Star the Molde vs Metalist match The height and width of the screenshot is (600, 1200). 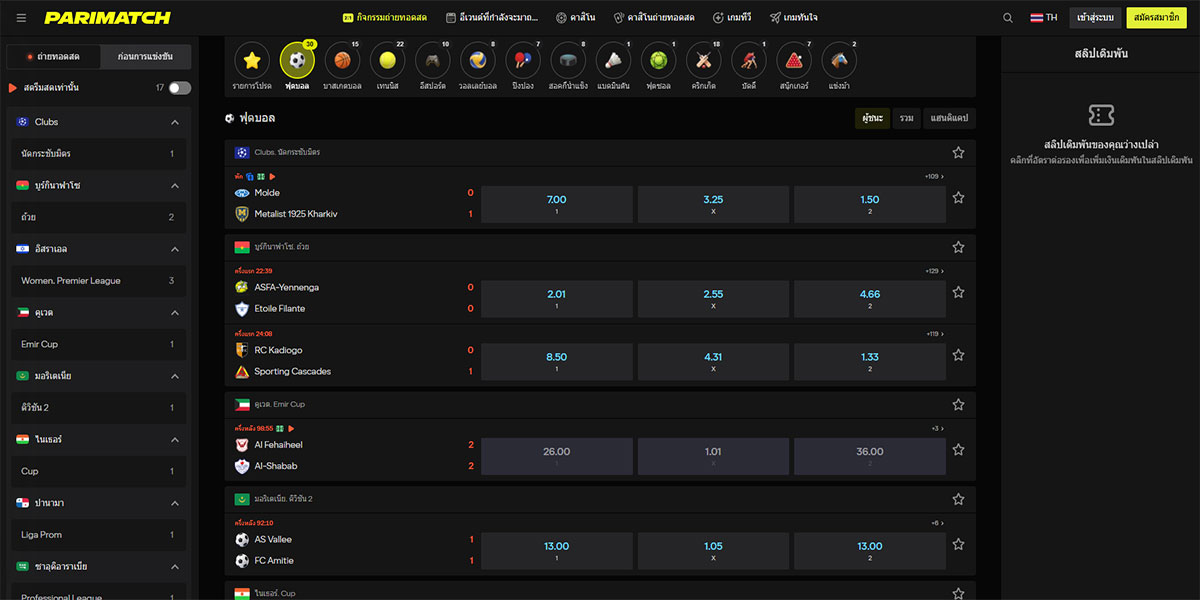click(958, 199)
